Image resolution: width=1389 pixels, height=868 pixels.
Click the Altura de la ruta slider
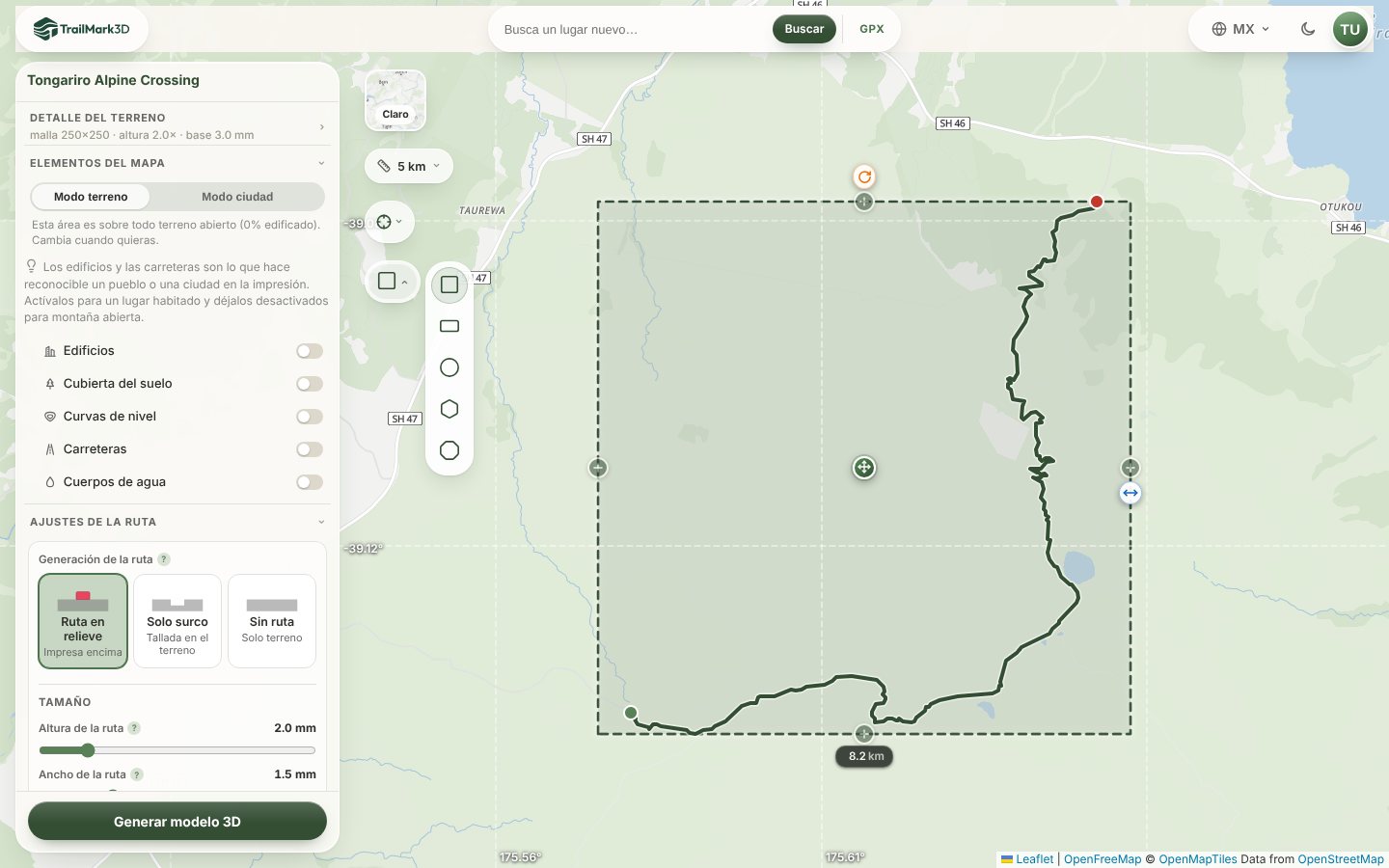(x=177, y=750)
